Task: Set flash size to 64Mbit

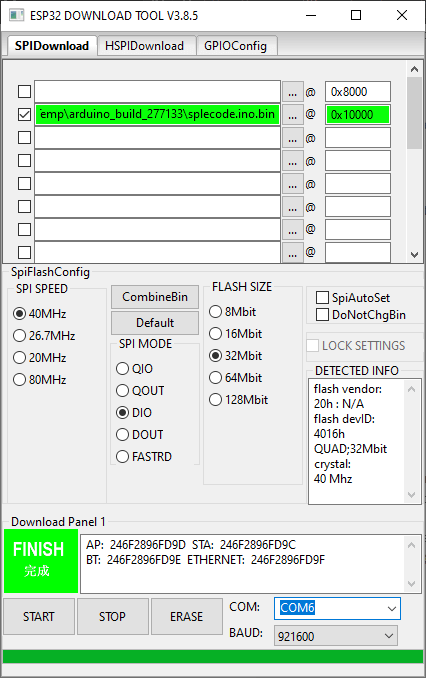Action: coord(236,378)
